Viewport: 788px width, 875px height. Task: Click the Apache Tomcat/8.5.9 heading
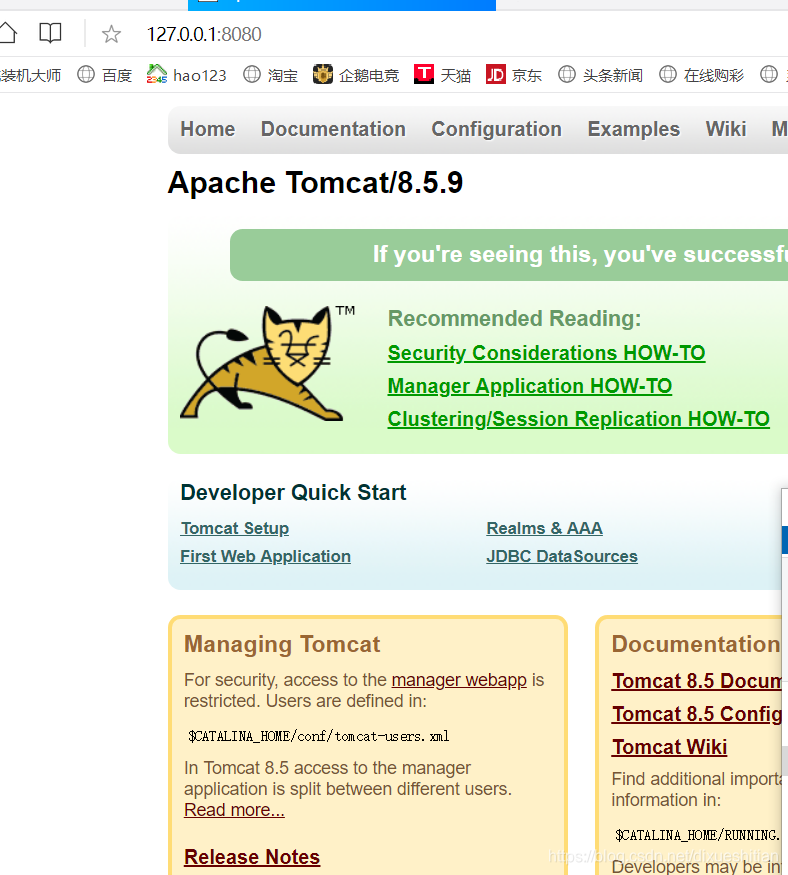pos(315,182)
